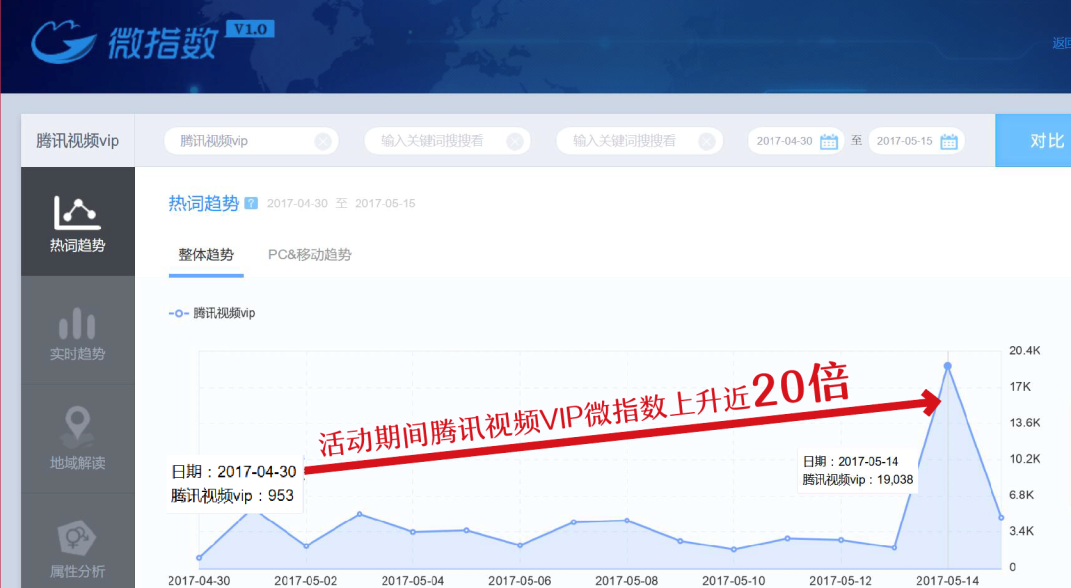This screenshot has height=588, width=1071.
Task: Open the 热词趋势 sidebar icon
Action: tap(77, 213)
